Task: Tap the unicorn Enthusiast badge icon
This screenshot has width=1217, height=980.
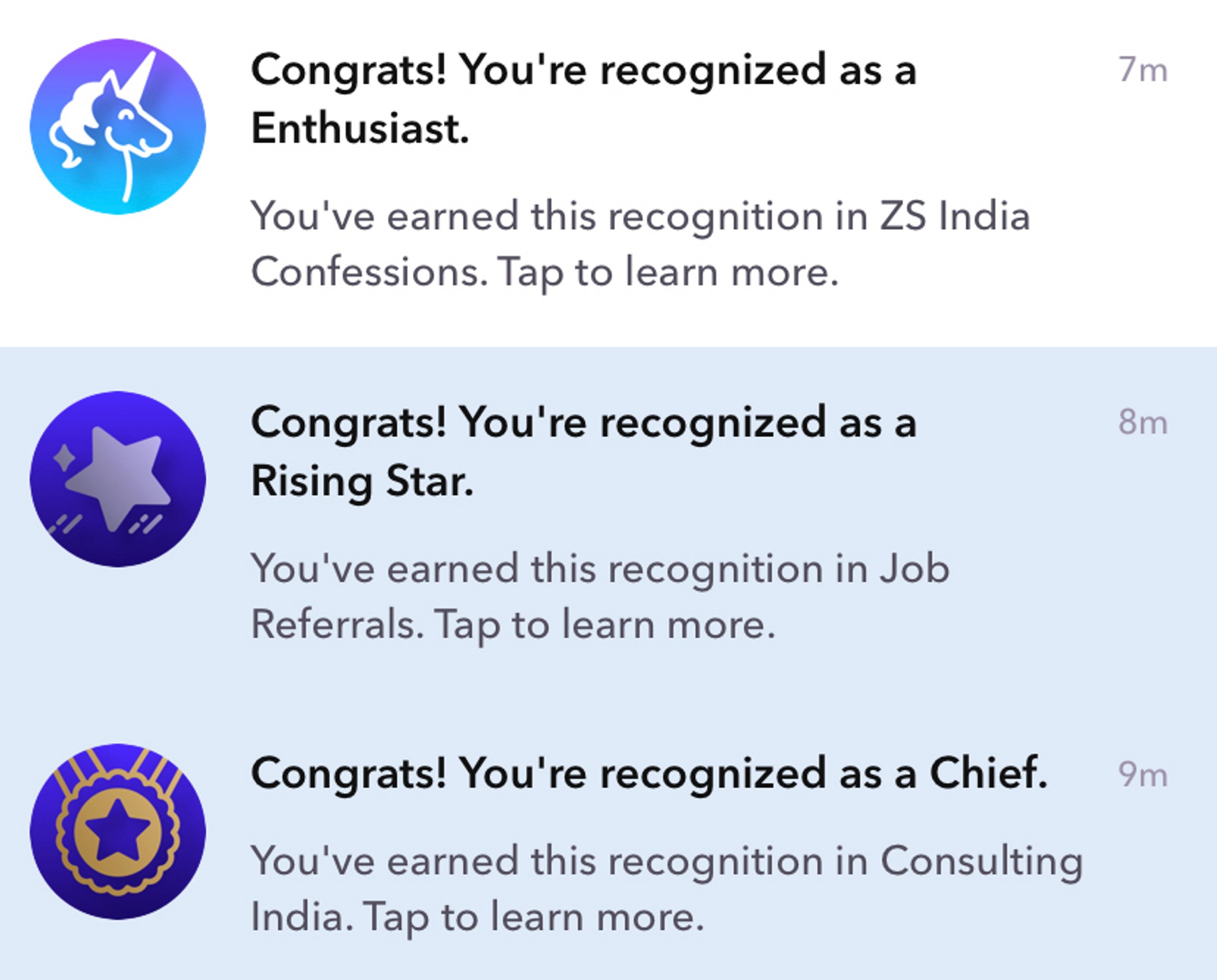Action: [118, 127]
